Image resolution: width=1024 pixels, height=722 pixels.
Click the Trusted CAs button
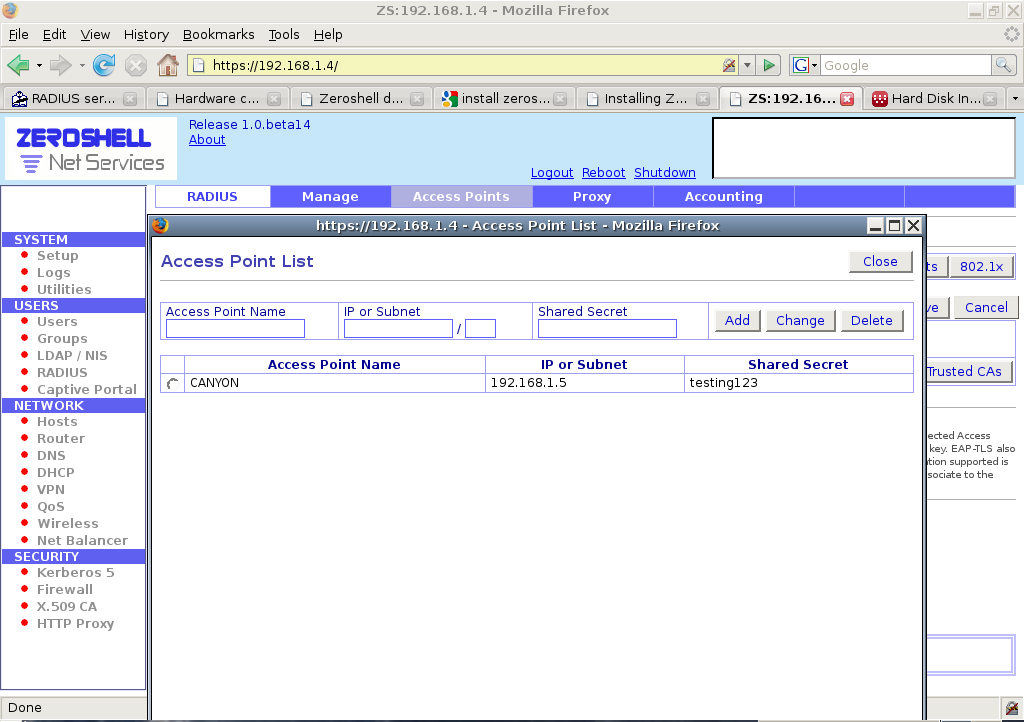[x=969, y=371]
